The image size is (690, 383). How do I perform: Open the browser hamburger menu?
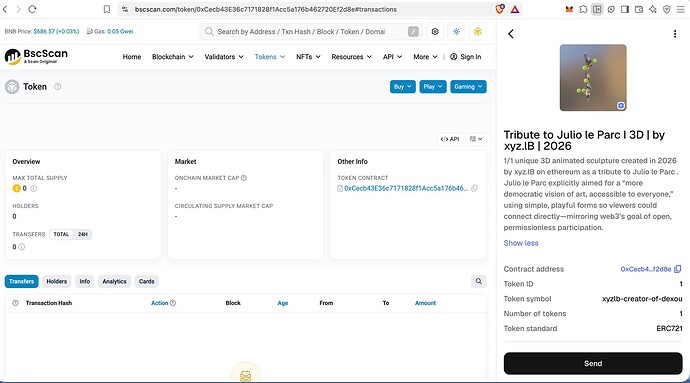pos(681,9)
